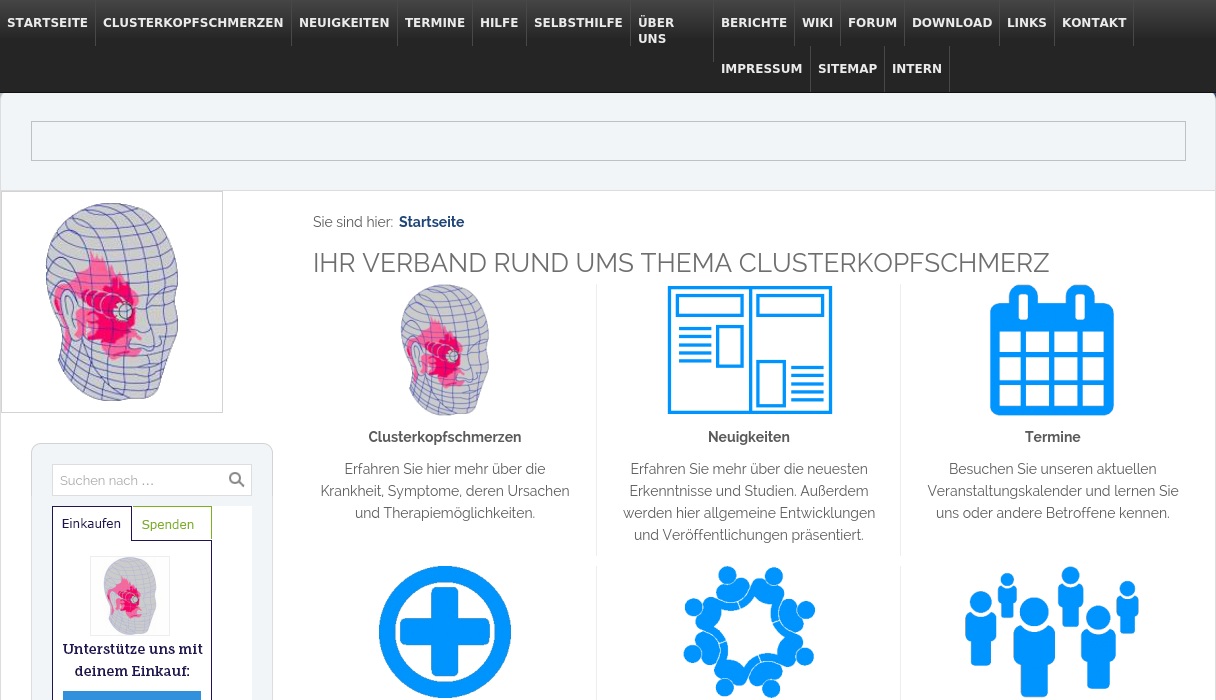Click the head illustration above Clusterkopfschmerzen

[x=444, y=350]
